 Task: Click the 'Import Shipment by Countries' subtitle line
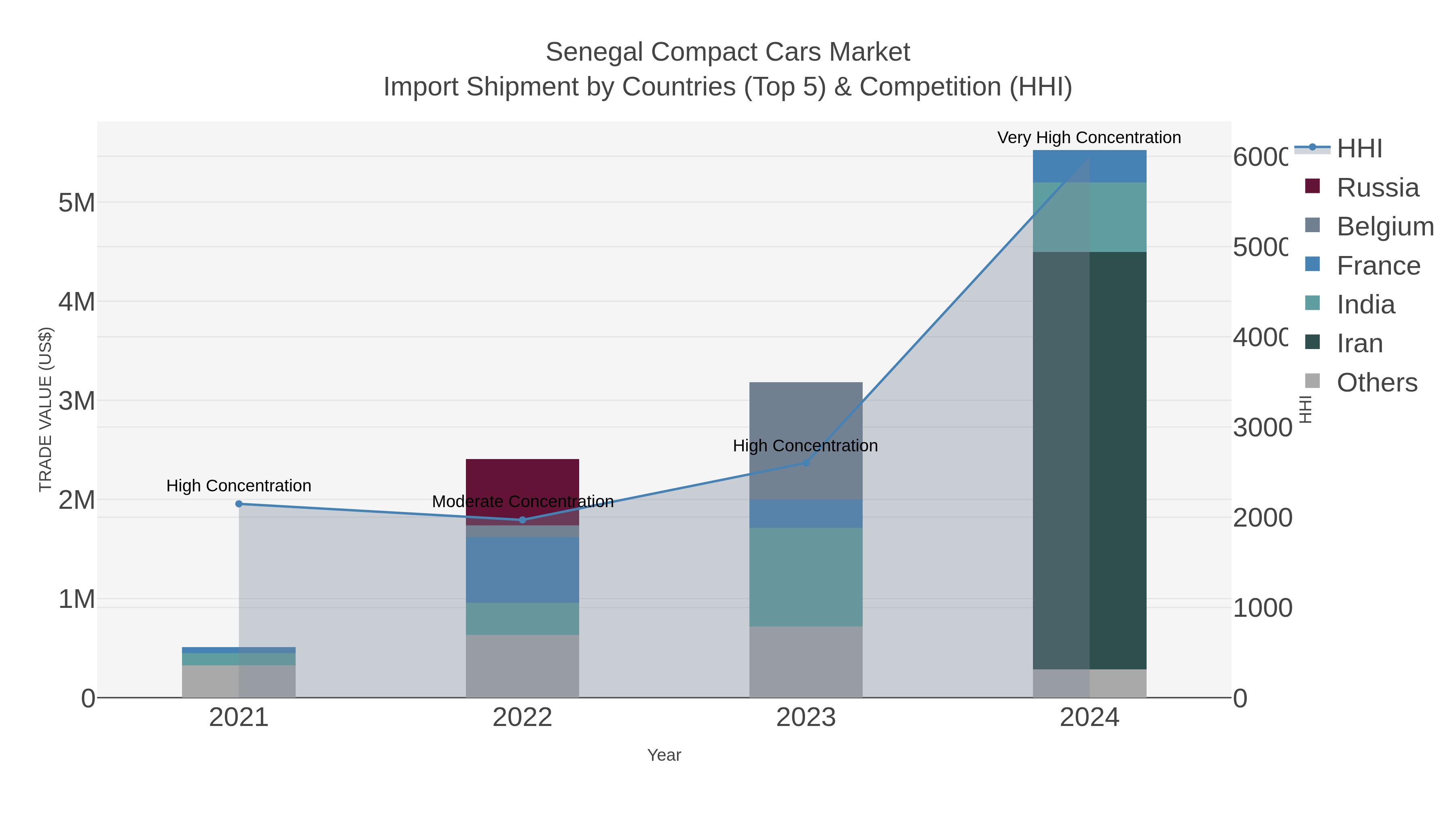[728, 87]
